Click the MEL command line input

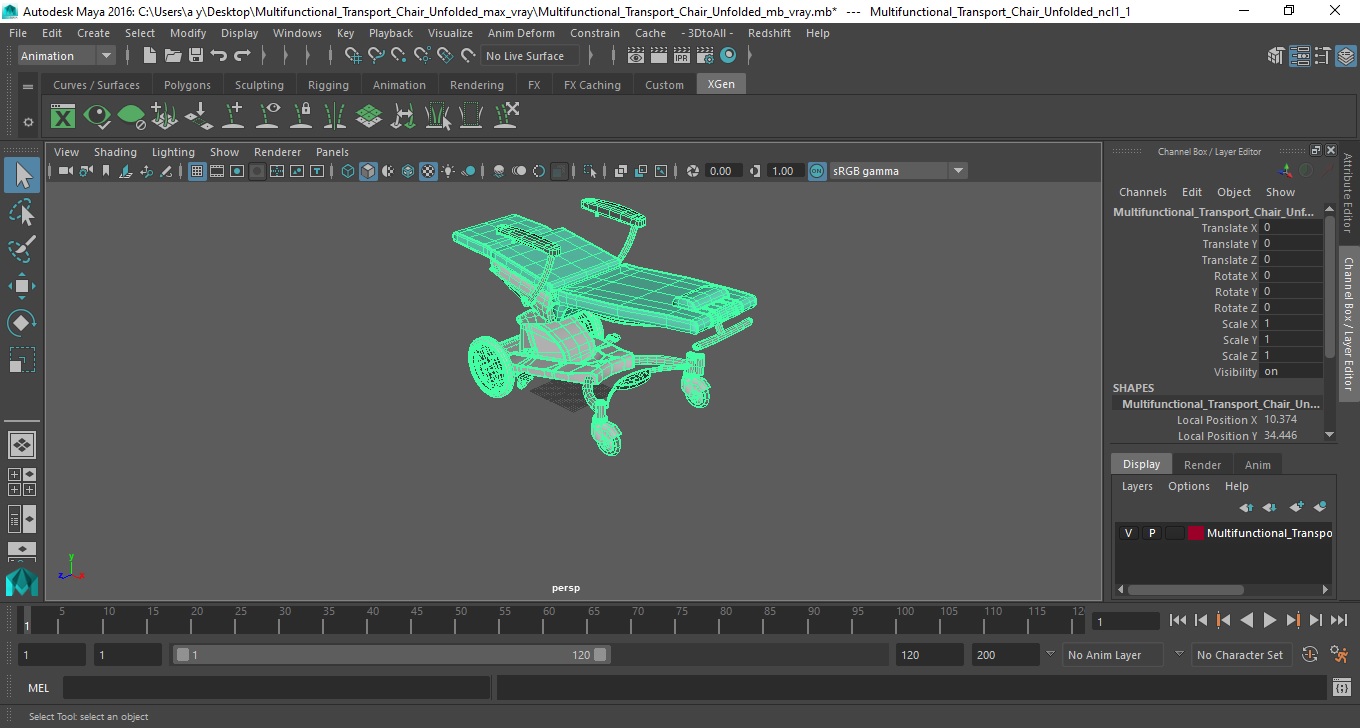coord(276,688)
